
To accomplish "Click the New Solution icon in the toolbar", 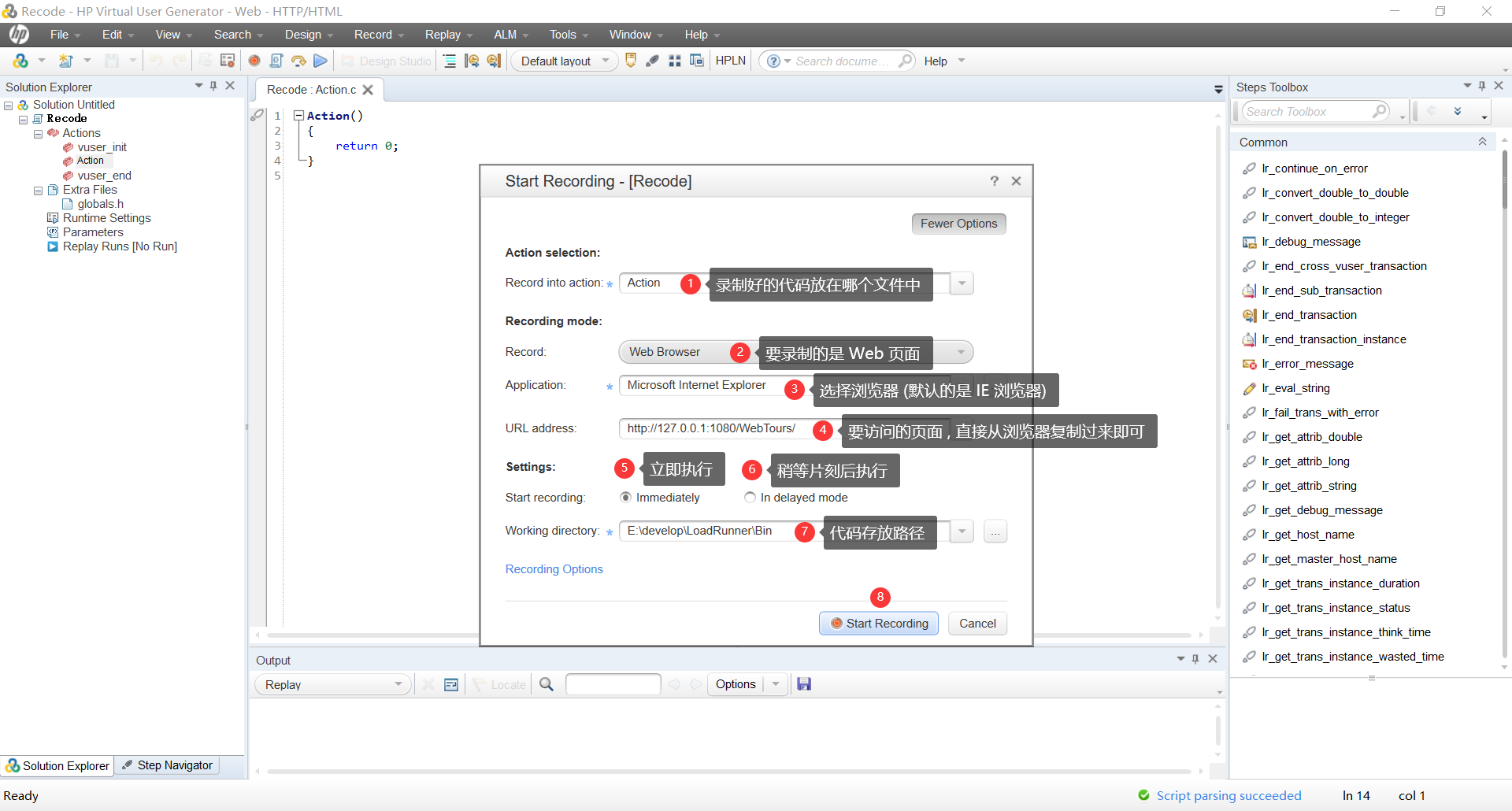I will (20, 61).
